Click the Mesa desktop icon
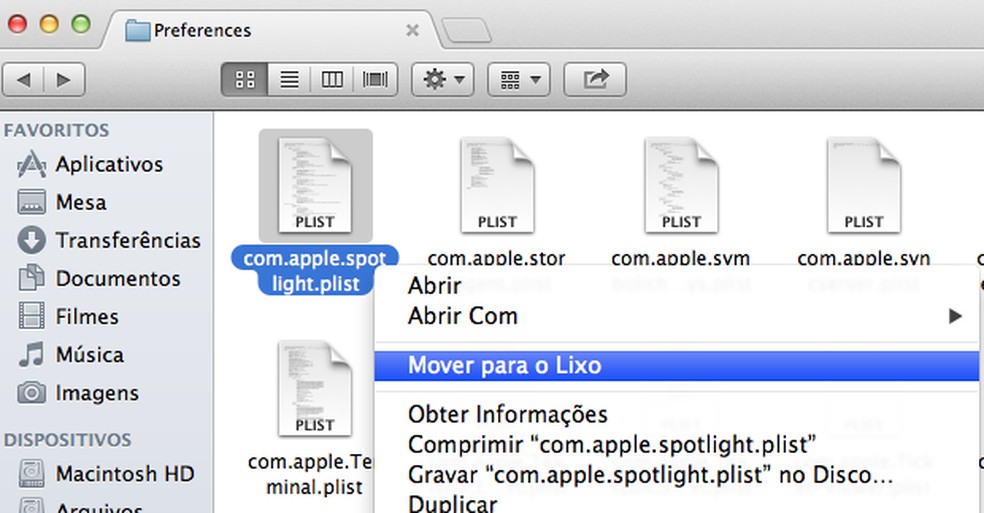Image resolution: width=984 pixels, height=513 pixels. [x=31, y=203]
